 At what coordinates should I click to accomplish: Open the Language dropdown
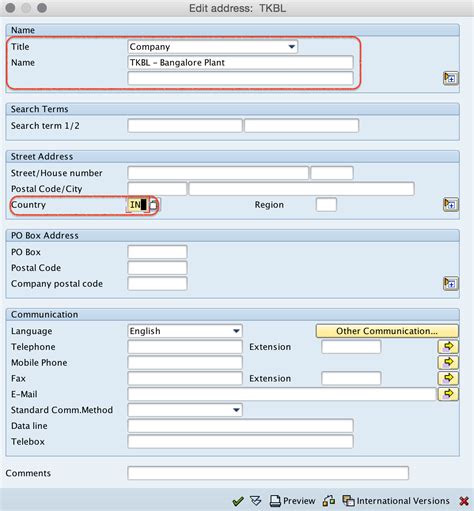coord(236,331)
